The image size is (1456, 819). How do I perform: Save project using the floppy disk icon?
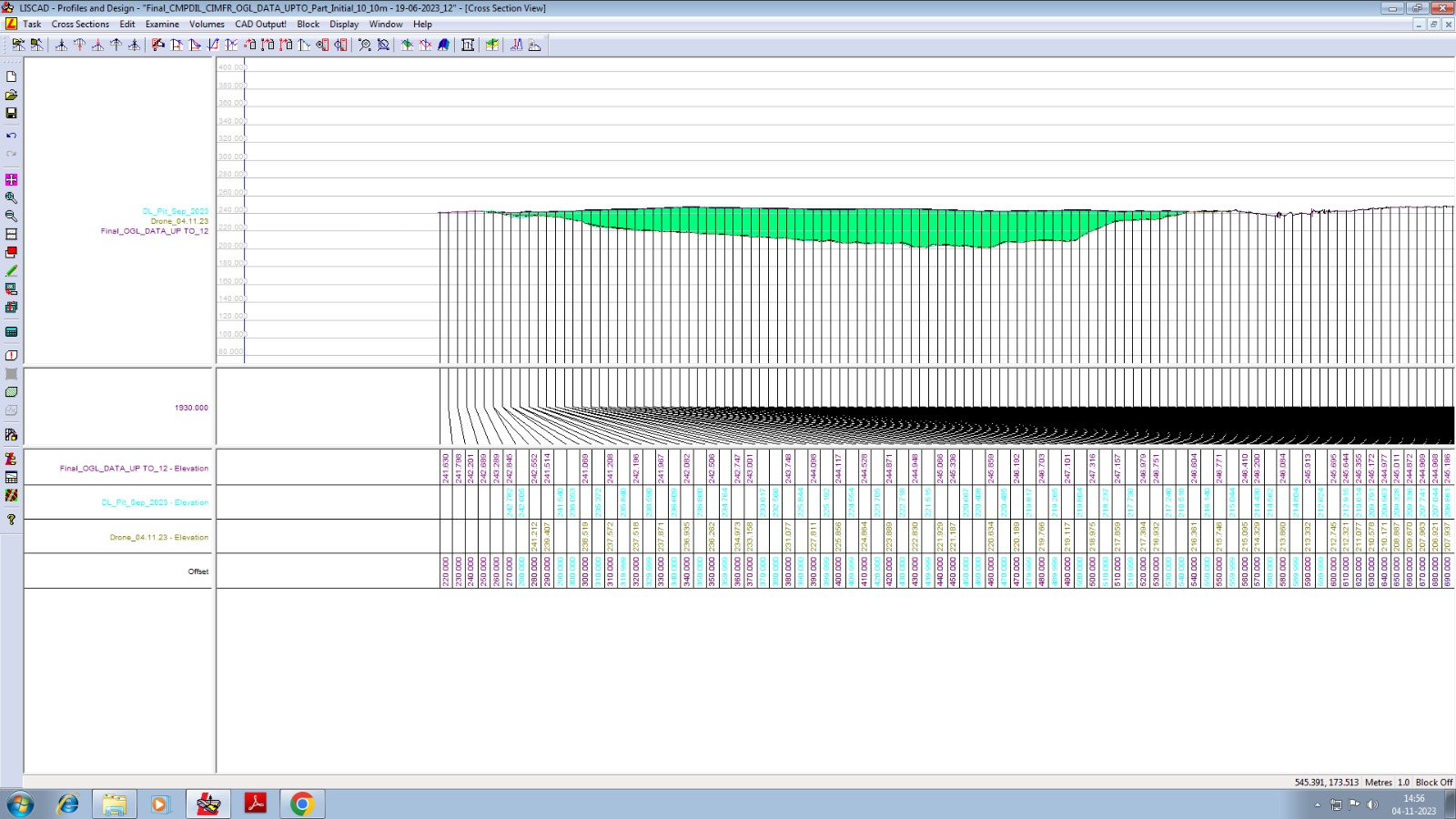tap(11, 113)
